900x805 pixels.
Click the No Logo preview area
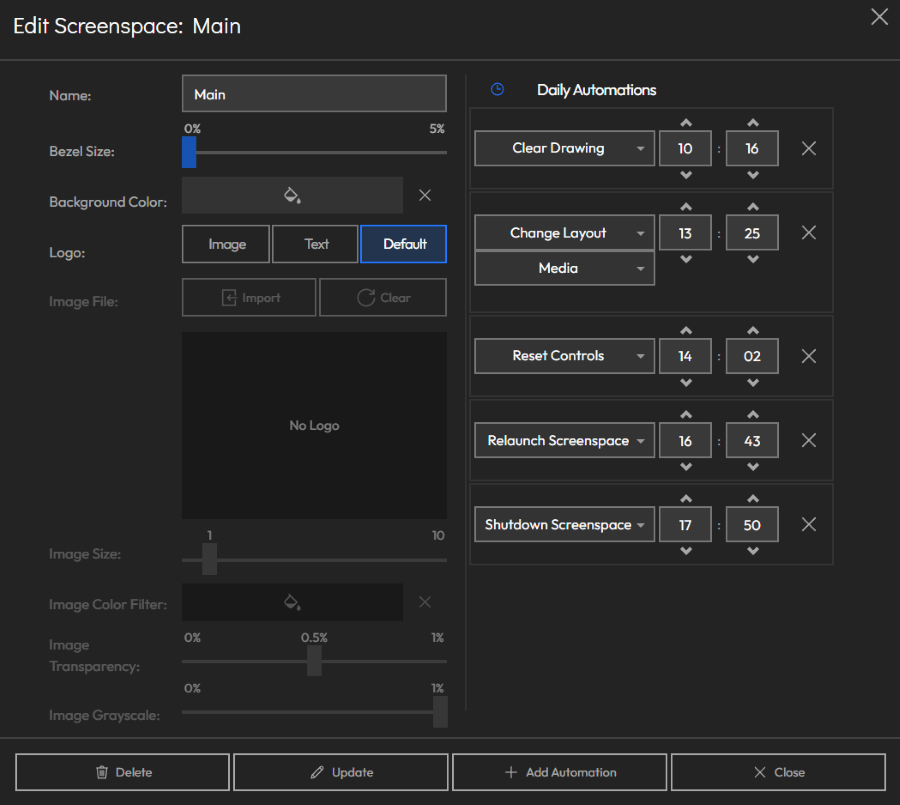(314, 425)
